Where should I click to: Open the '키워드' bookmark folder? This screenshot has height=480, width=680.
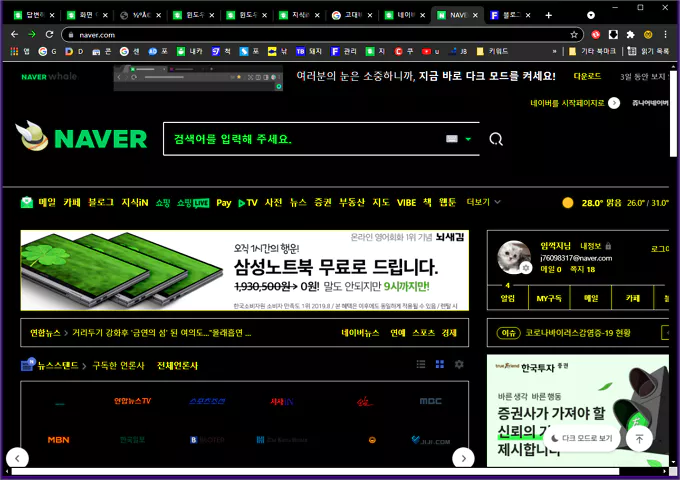pos(493,51)
